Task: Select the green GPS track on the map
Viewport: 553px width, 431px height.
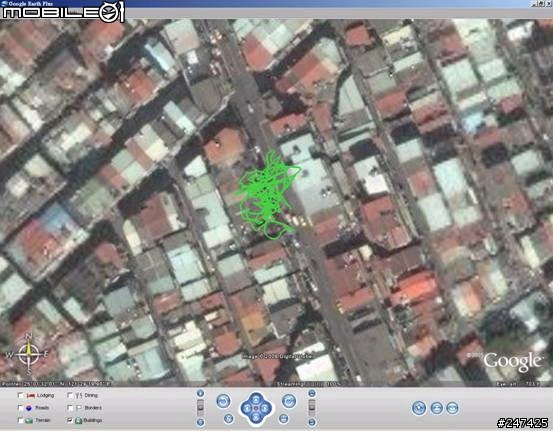Action: [x=266, y=194]
